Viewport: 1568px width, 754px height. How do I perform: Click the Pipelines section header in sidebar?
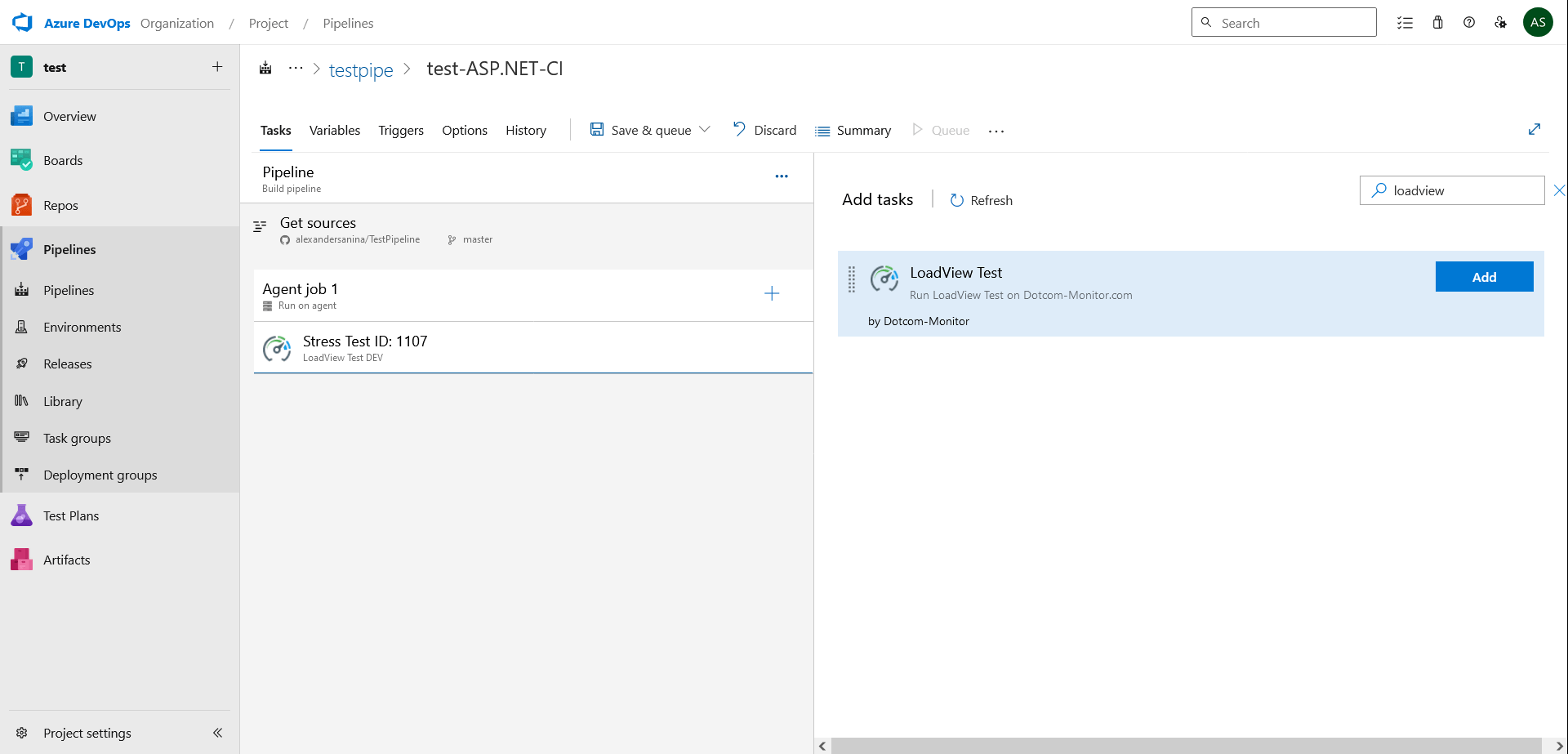coord(121,249)
